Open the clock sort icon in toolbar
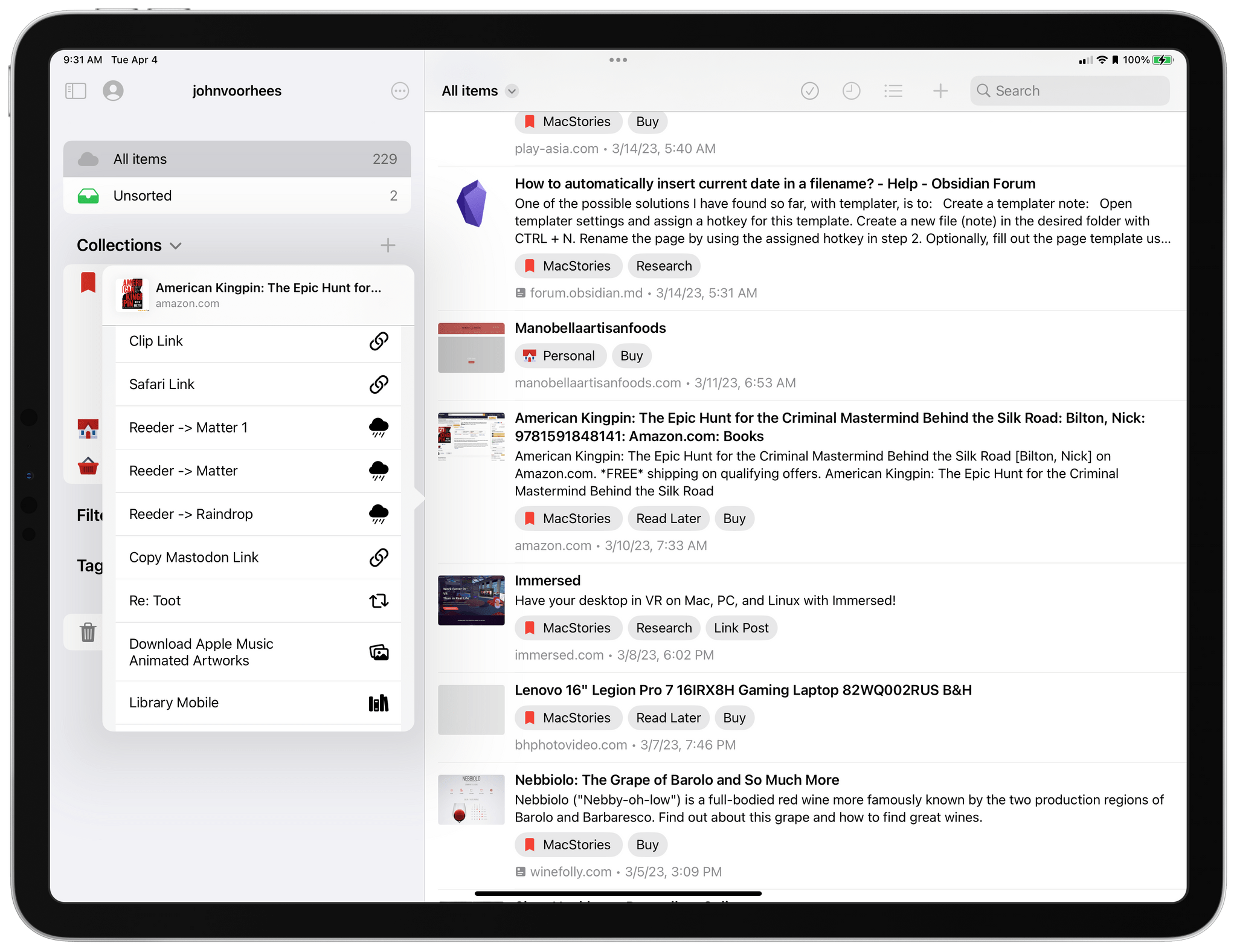 point(851,91)
